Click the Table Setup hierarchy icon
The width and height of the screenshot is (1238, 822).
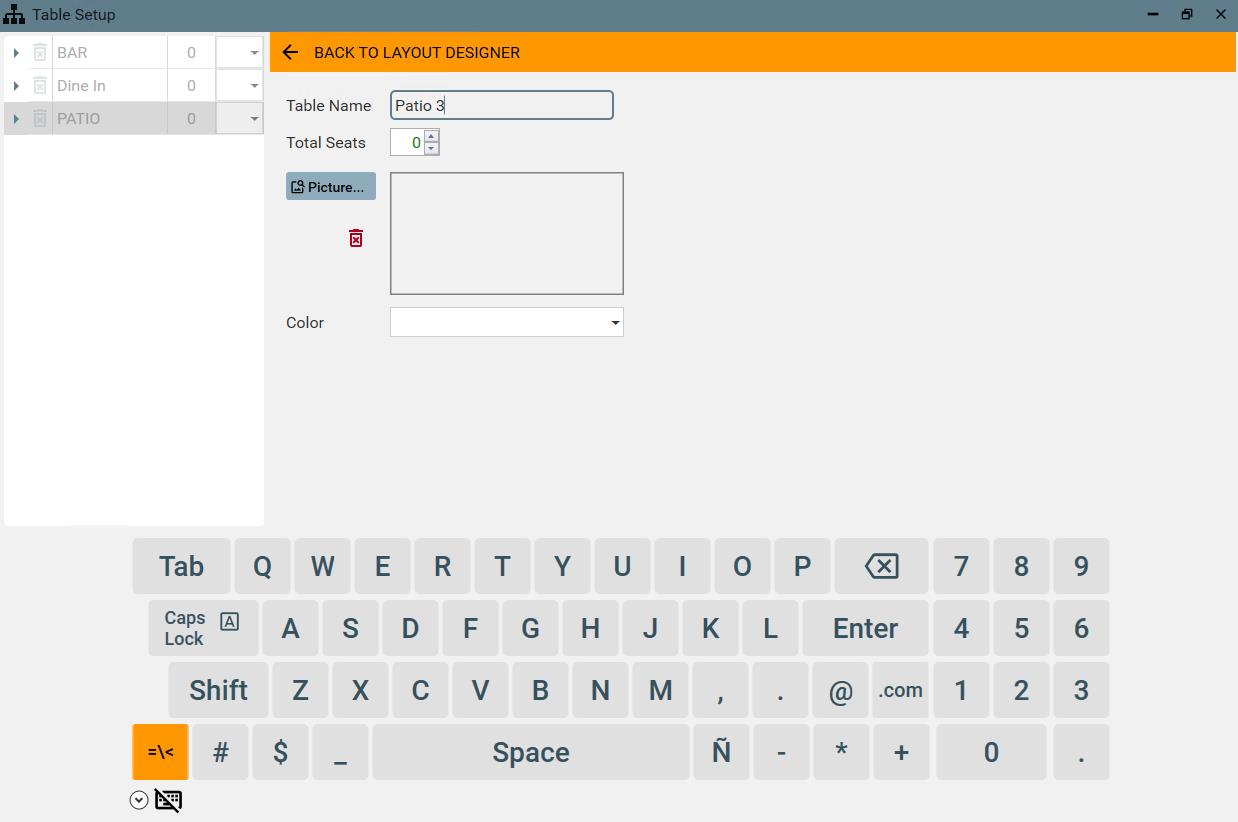click(14, 14)
